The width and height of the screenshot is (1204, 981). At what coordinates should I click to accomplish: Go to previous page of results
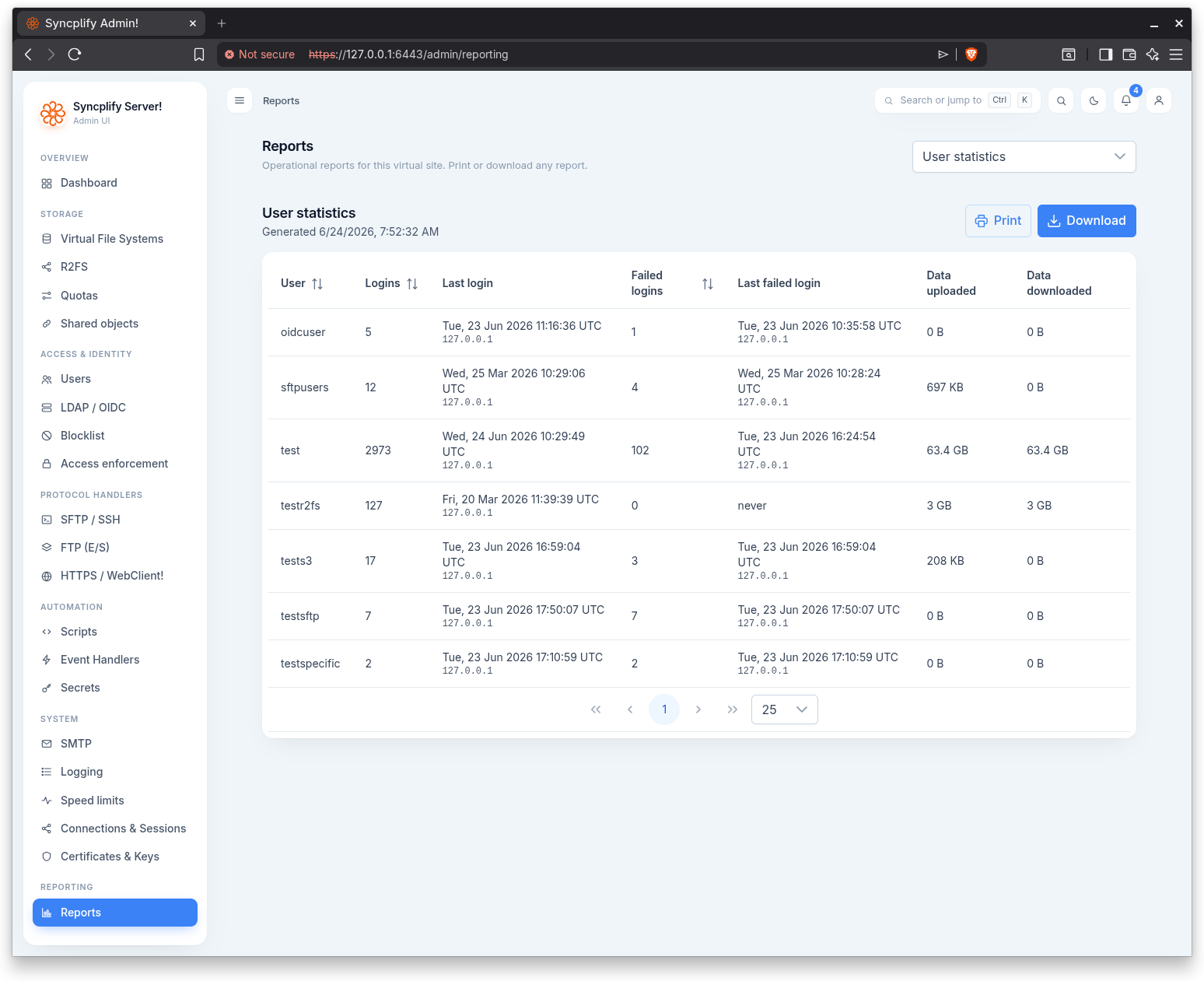pyautogui.click(x=630, y=709)
